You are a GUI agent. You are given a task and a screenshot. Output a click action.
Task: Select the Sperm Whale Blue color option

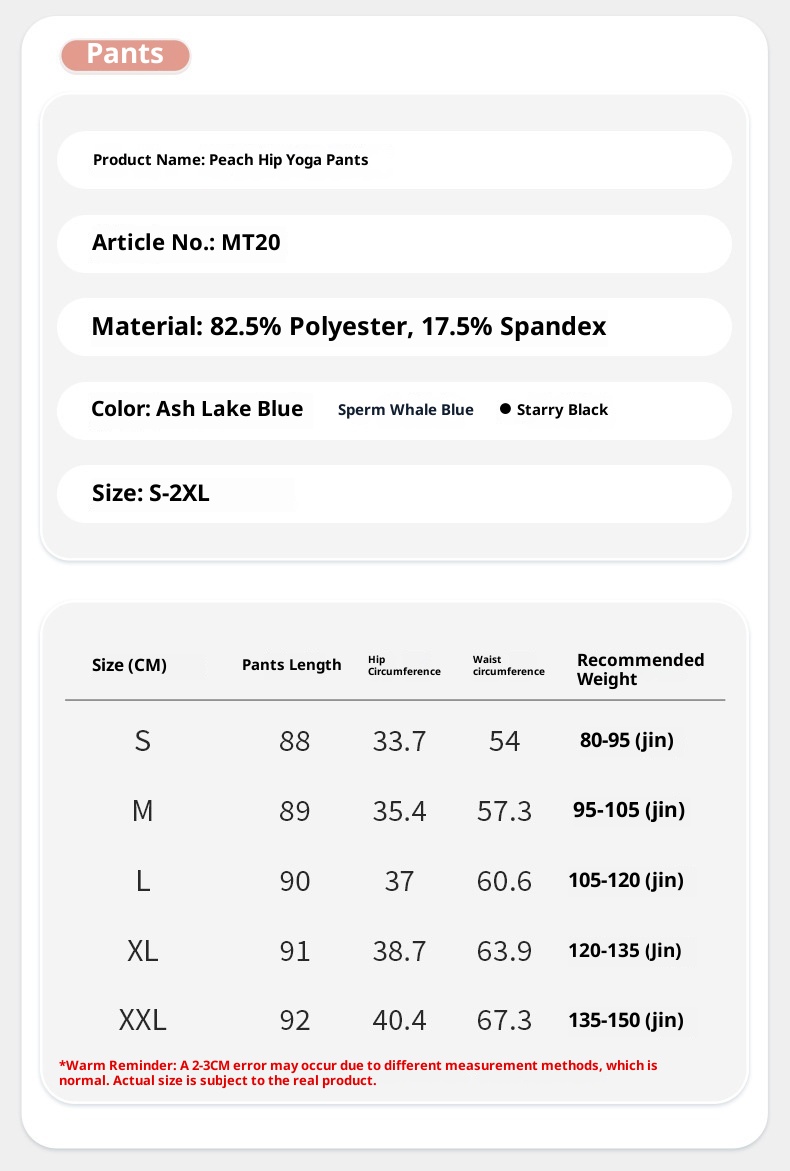click(405, 410)
